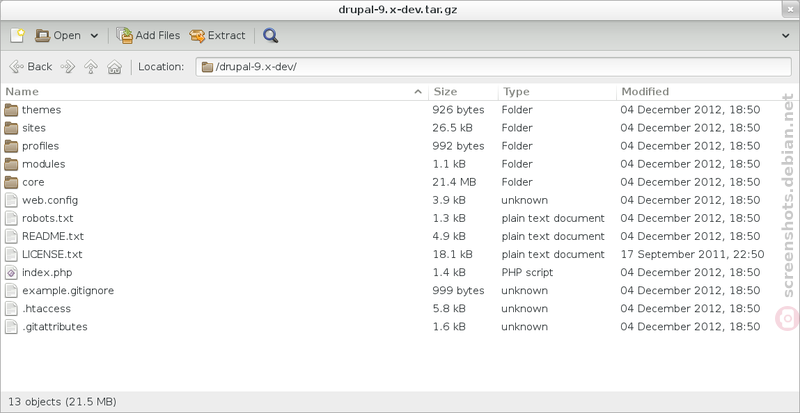Select the sites folder icon
This screenshot has width=800, height=413.
coord(11,128)
